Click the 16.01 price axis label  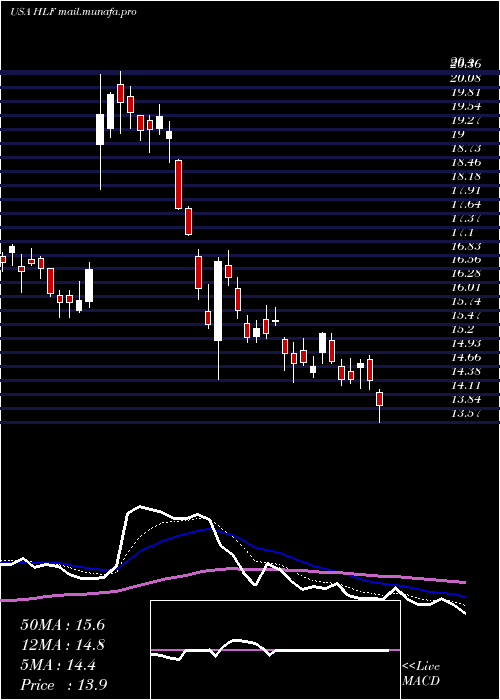[465, 287]
